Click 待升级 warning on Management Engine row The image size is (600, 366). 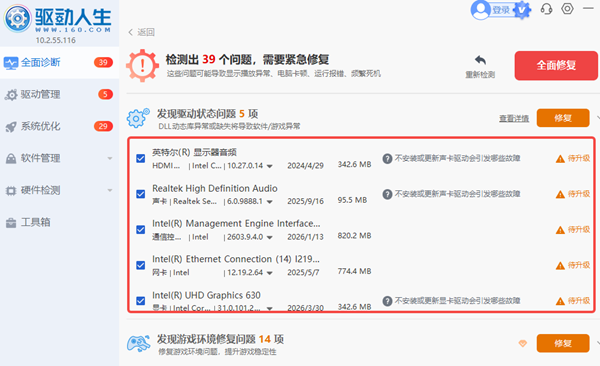572,230
